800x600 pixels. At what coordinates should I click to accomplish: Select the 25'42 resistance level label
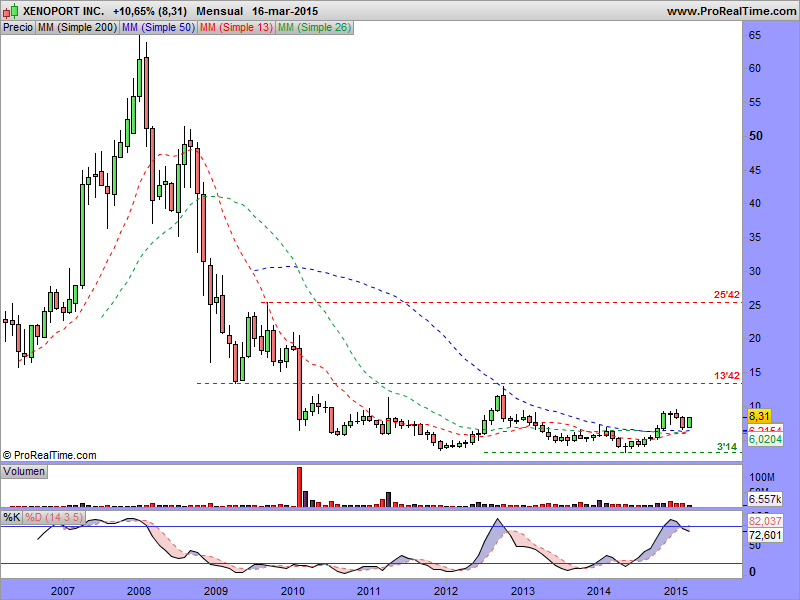[727, 295]
